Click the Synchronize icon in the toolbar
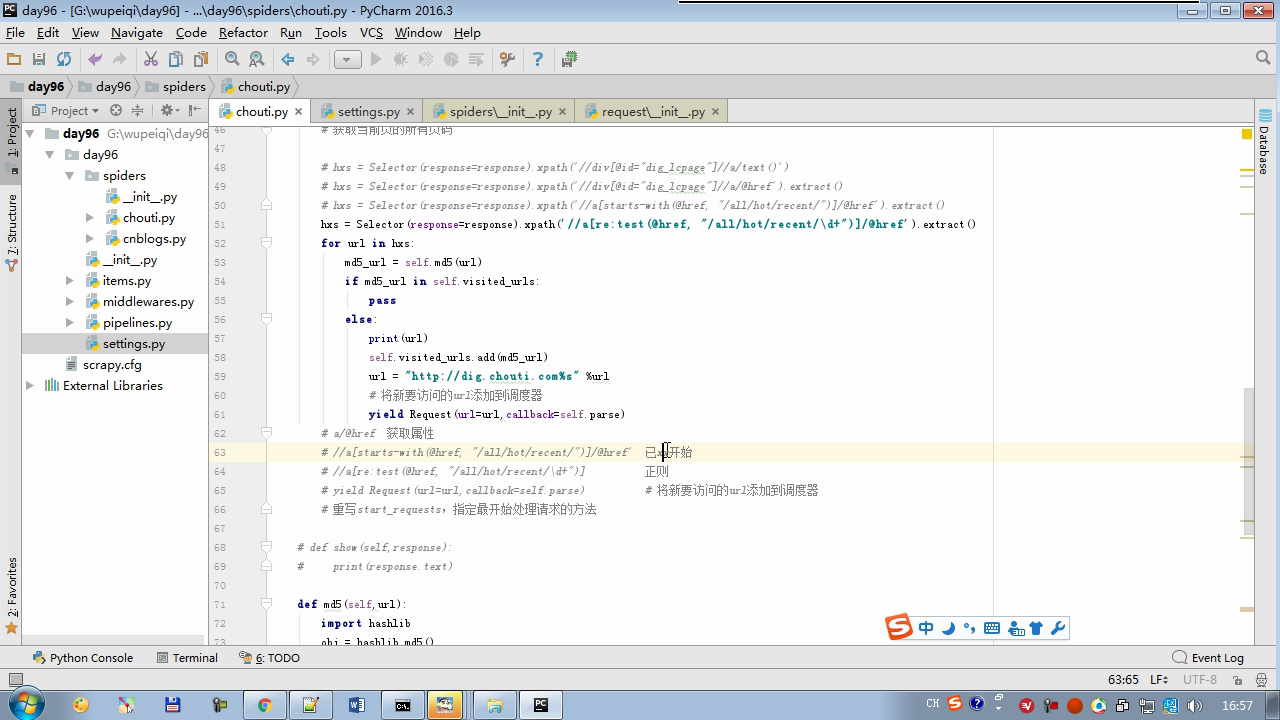The height and width of the screenshot is (720, 1280). 64,60
